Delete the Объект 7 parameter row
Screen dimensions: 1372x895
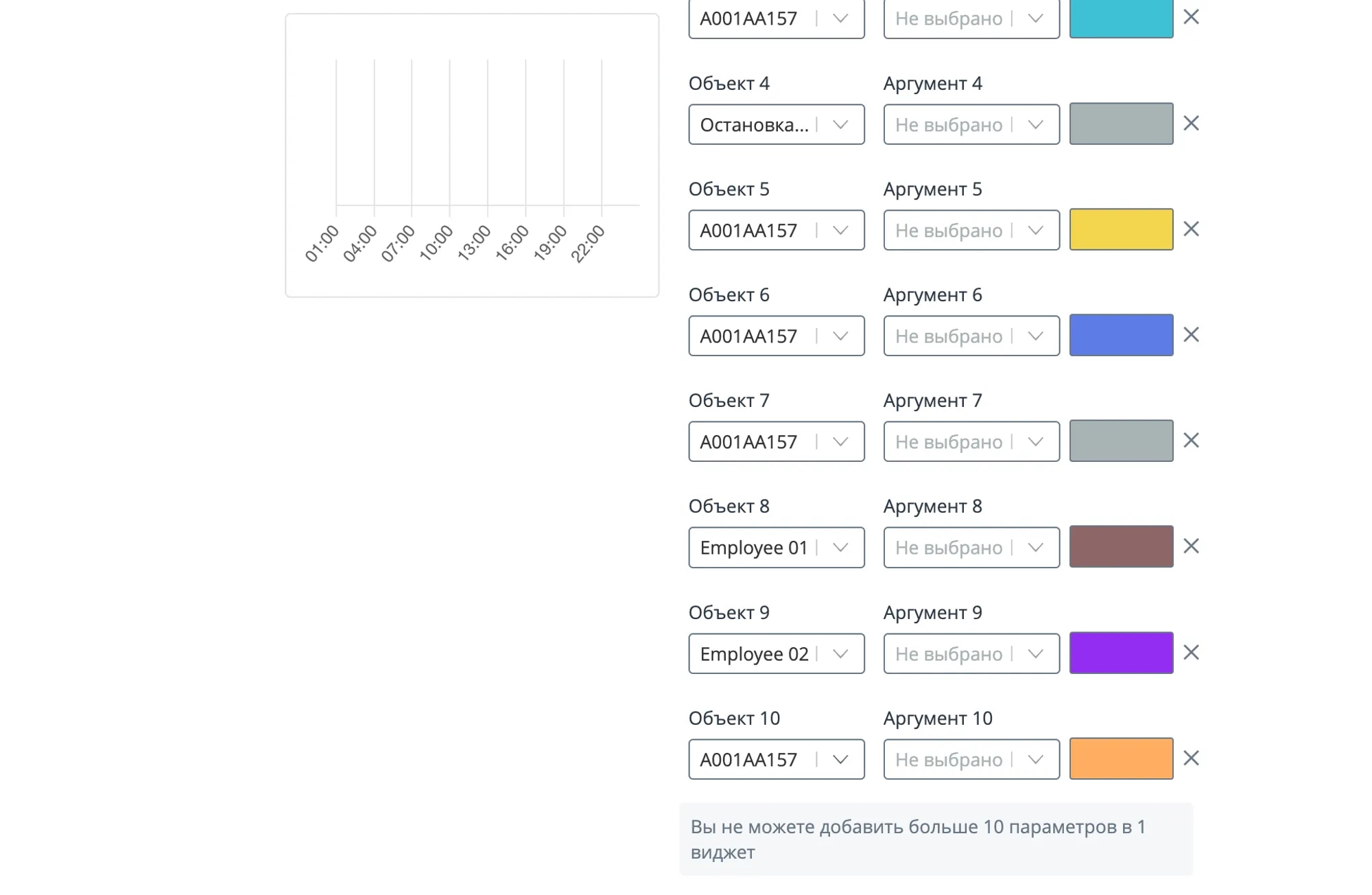(x=1191, y=441)
